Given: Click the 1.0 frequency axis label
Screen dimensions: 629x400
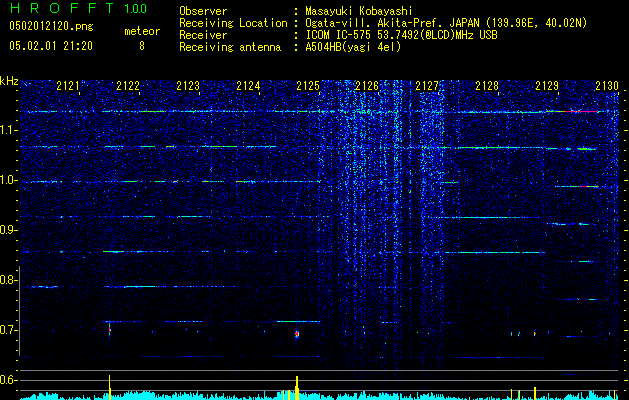Looking at the screenshot, I should pyautogui.click(x=8, y=180).
